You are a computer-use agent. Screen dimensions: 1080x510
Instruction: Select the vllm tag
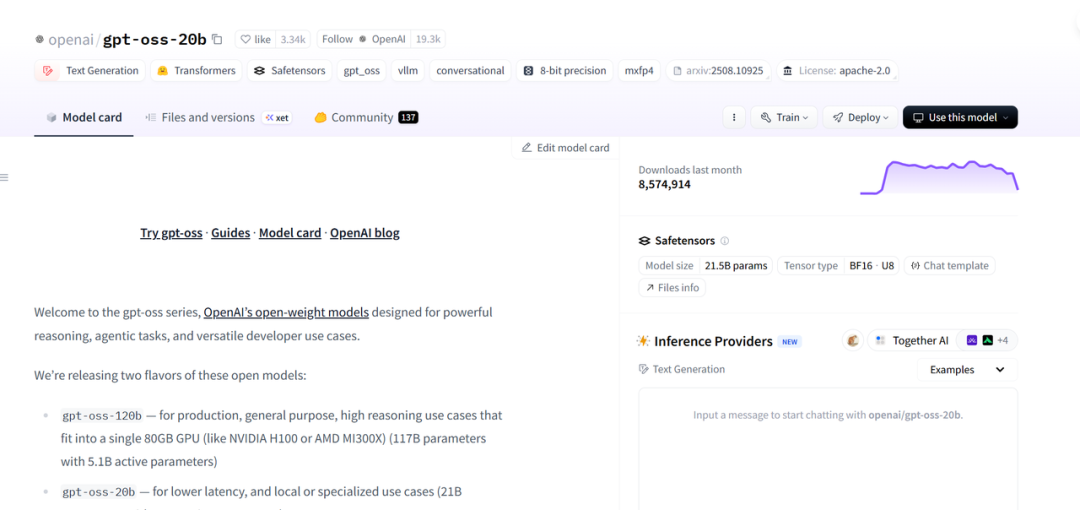pyautogui.click(x=408, y=70)
